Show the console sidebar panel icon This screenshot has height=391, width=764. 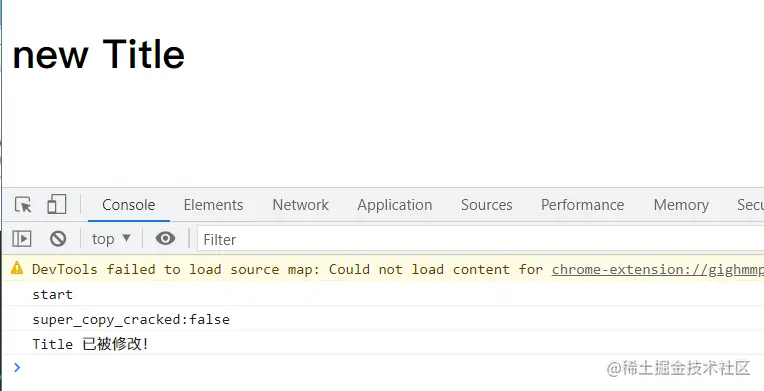(x=22, y=239)
